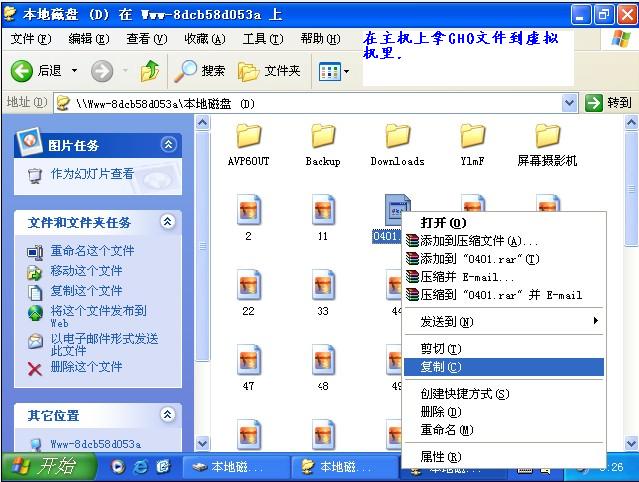Select the Downloads folder icon
639x482 pixels.
click(x=397, y=137)
